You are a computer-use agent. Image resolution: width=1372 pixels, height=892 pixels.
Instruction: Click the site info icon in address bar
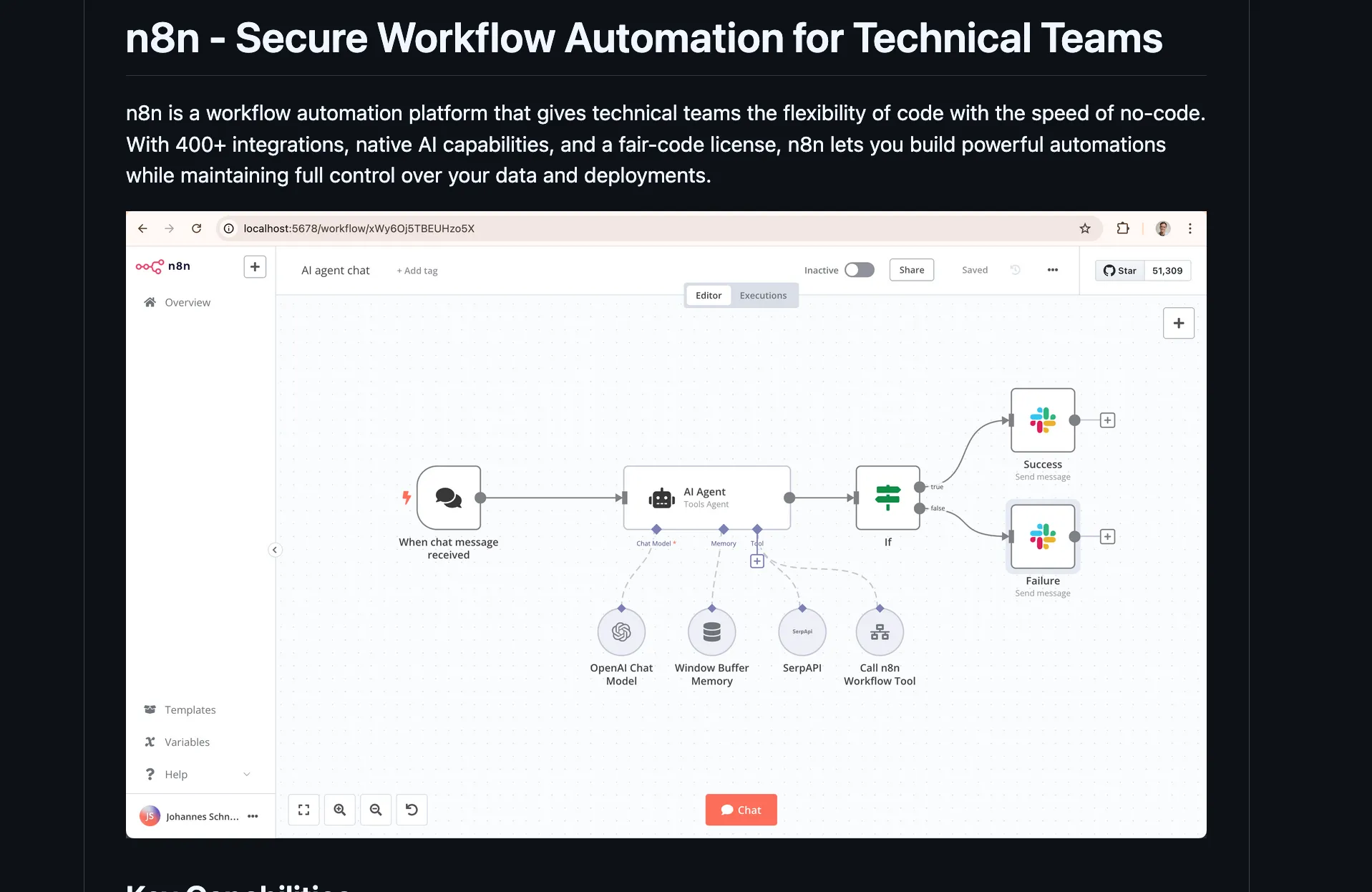coord(228,228)
